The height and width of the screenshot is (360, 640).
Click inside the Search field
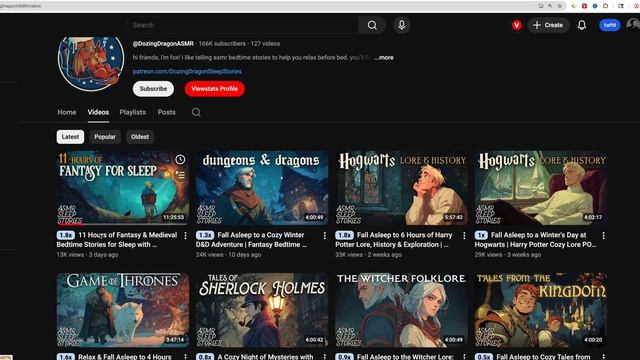point(243,25)
